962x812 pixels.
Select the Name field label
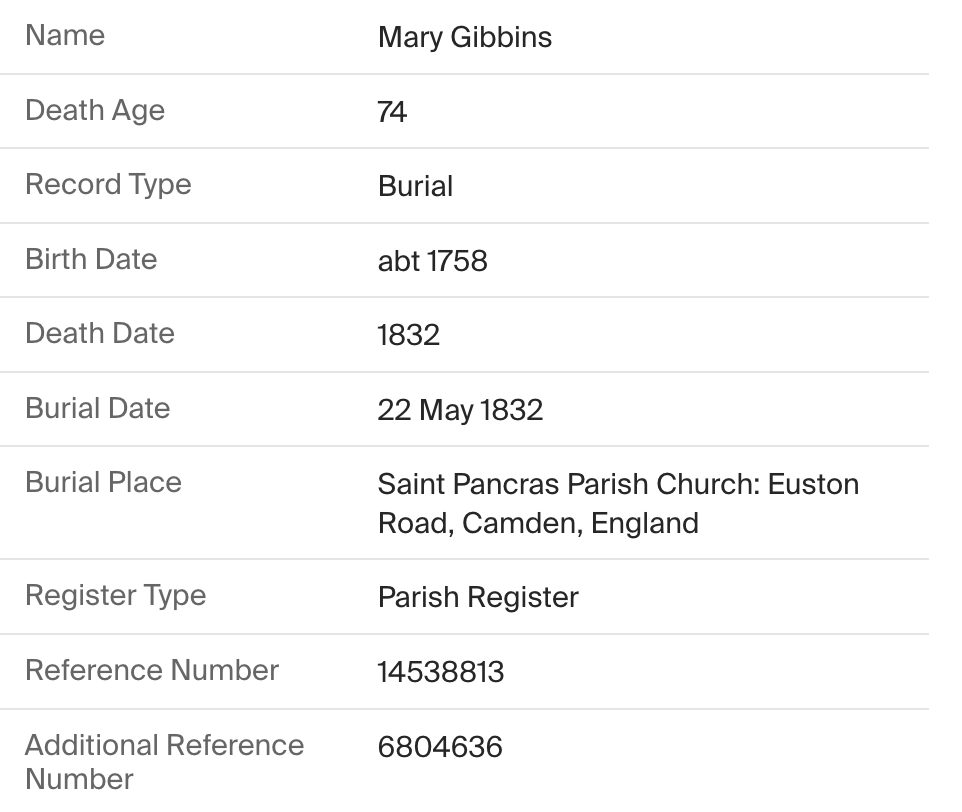[x=65, y=35]
